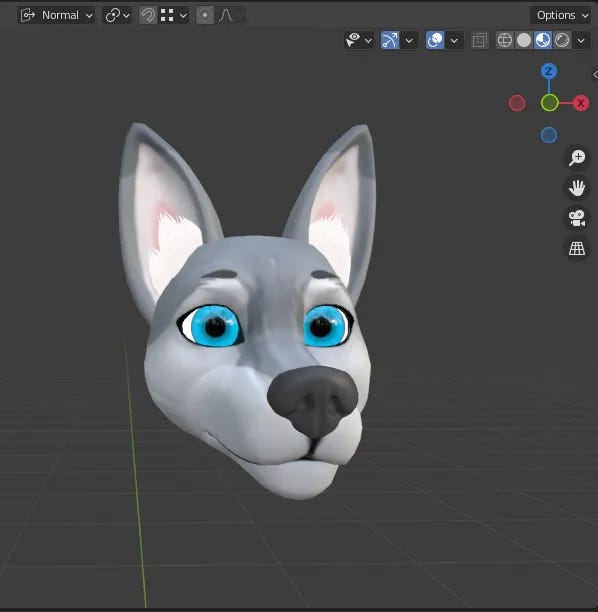Viewport: 598px width, 612px height.
Task: Click the zoom view magnifier icon
Action: pyautogui.click(x=577, y=158)
